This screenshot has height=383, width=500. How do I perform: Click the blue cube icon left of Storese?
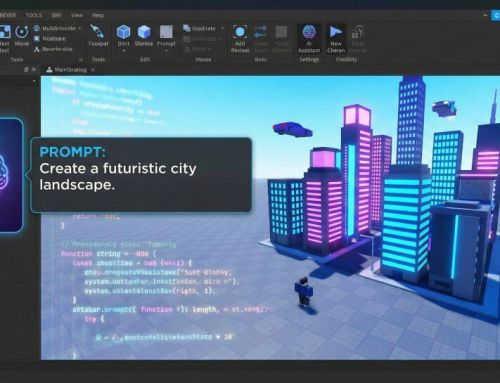123,32
